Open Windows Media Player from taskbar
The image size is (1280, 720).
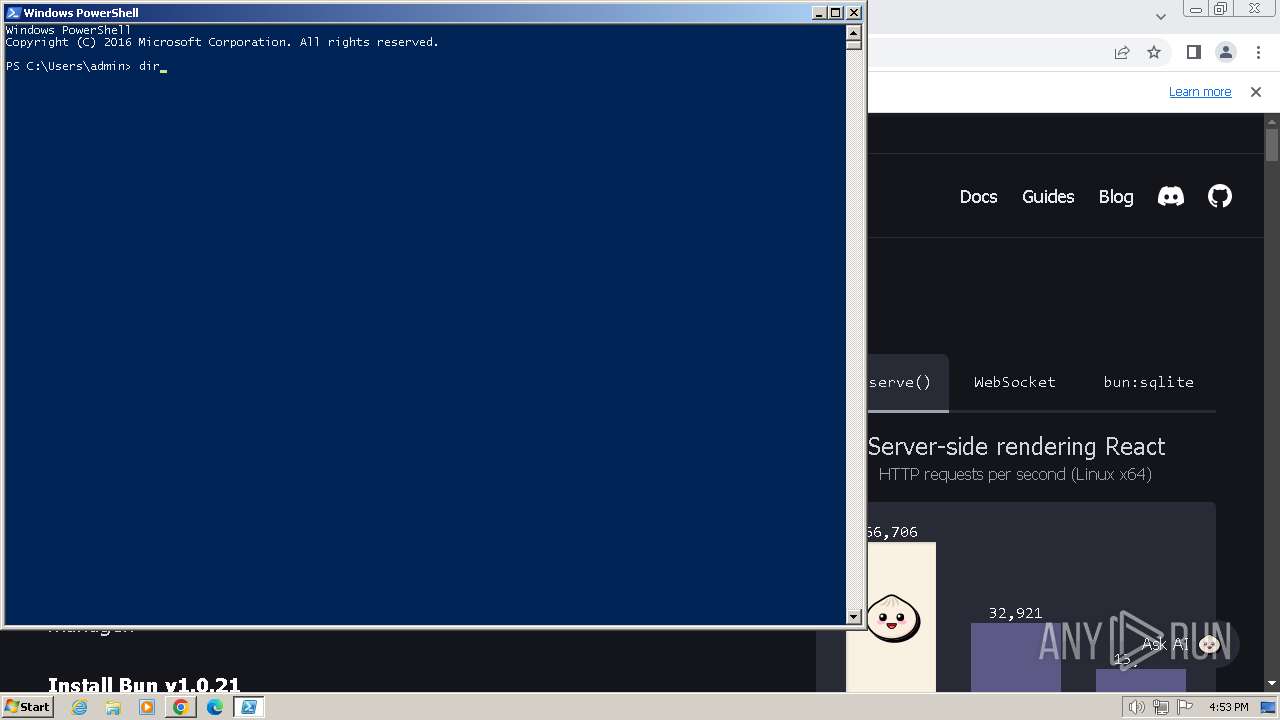[x=147, y=707]
